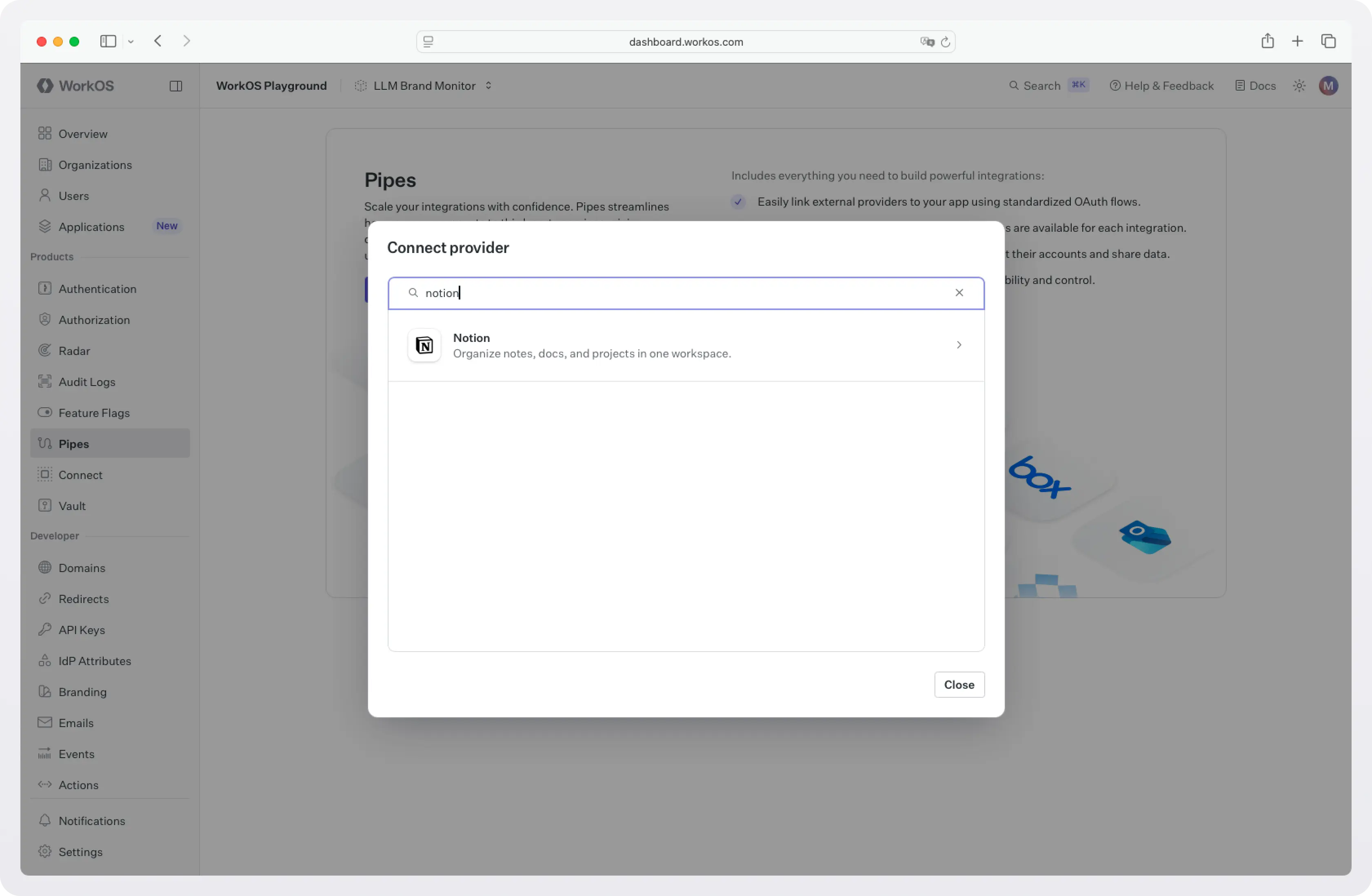Screen dimensions: 1372x896
Task: Open the Feature Flags section
Action: coord(94,413)
